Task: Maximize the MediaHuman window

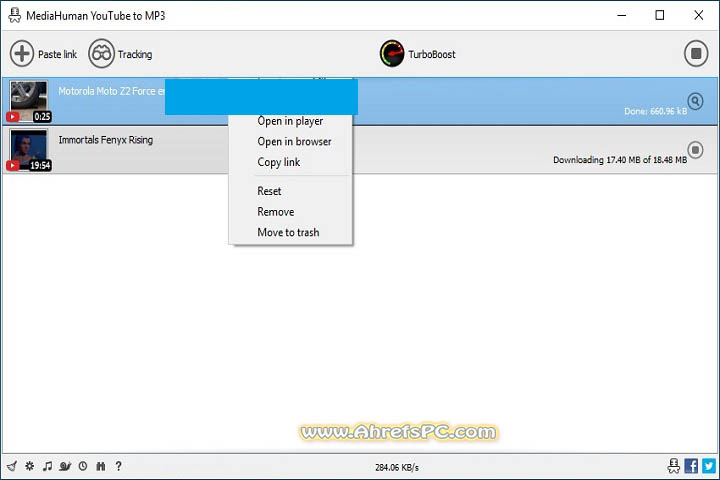Action: pyautogui.click(x=660, y=15)
